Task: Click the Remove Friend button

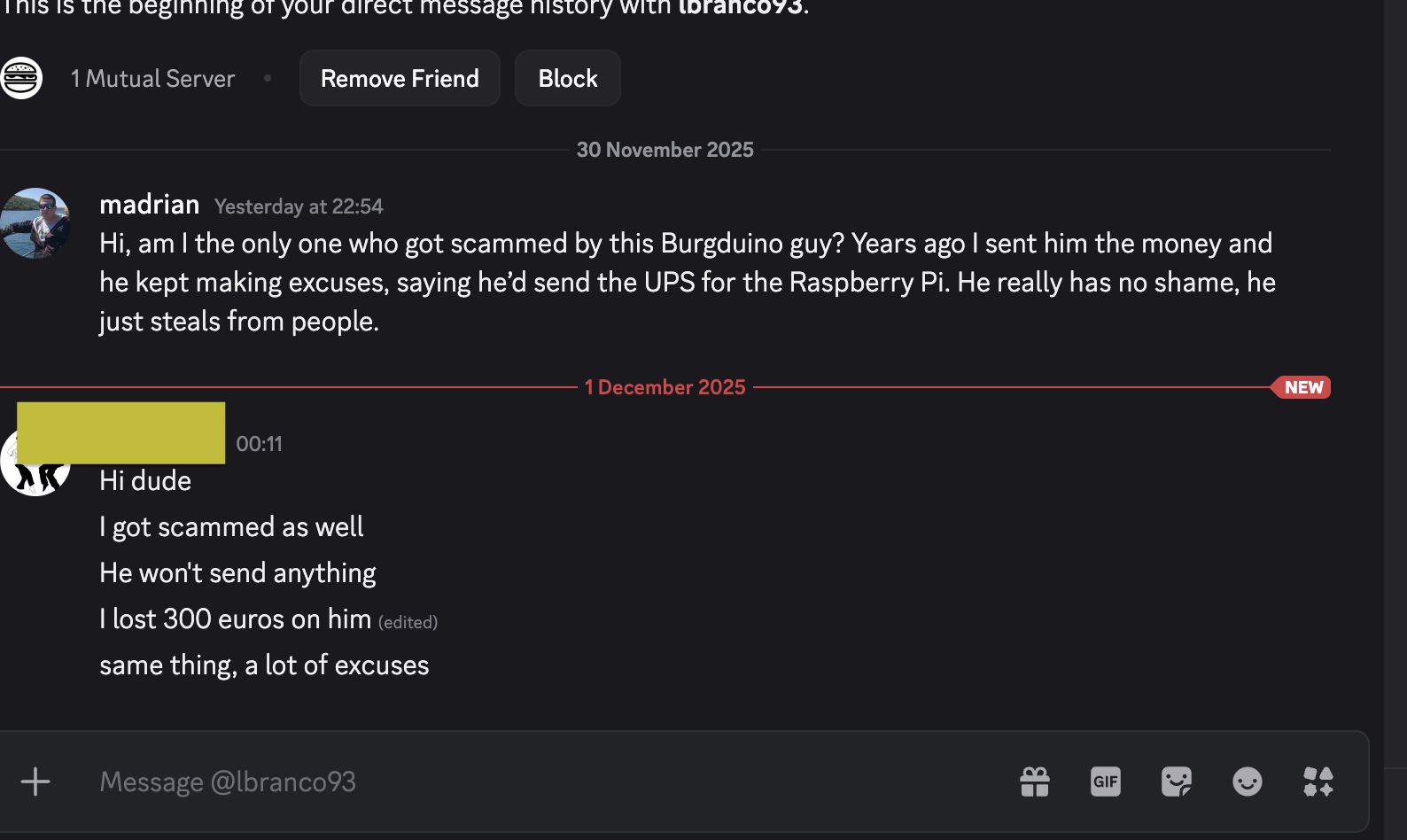Action: (399, 78)
